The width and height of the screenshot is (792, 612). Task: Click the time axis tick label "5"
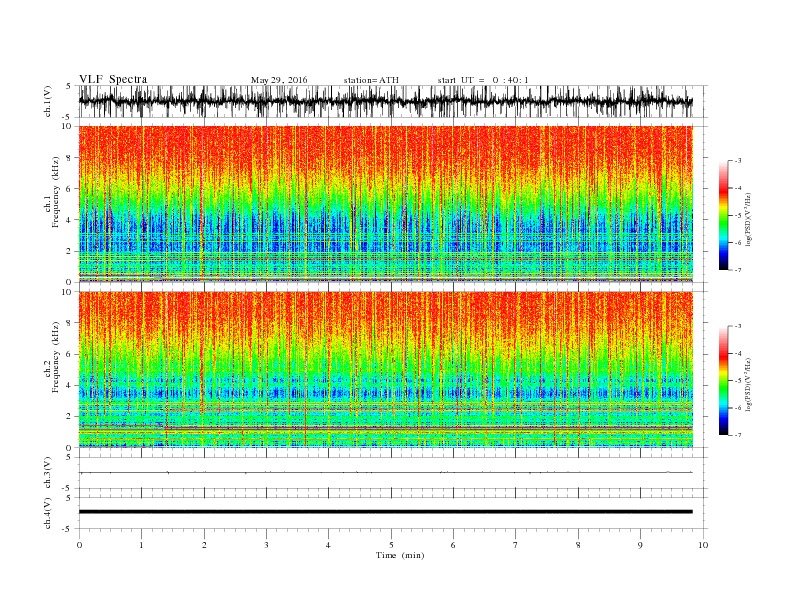point(391,545)
